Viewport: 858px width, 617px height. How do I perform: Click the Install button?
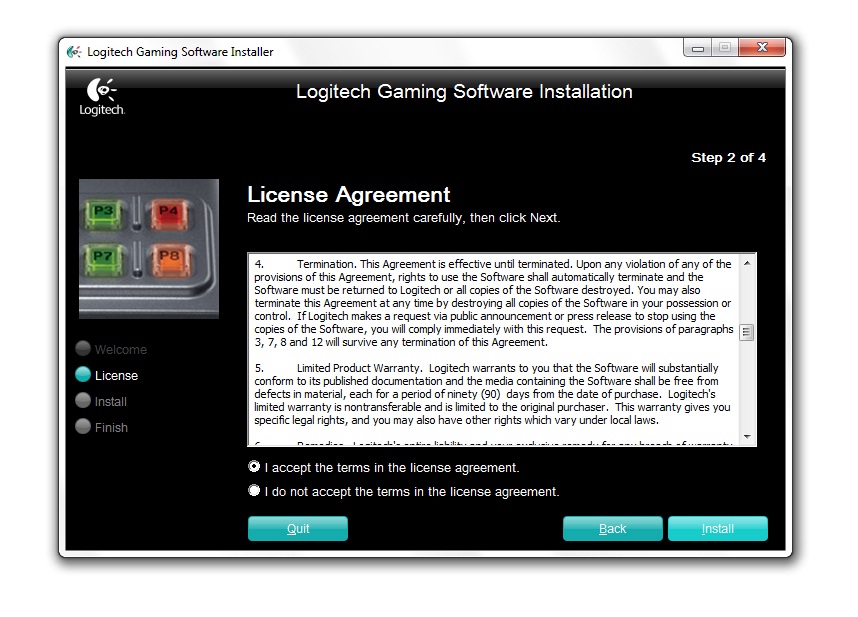[717, 528]
